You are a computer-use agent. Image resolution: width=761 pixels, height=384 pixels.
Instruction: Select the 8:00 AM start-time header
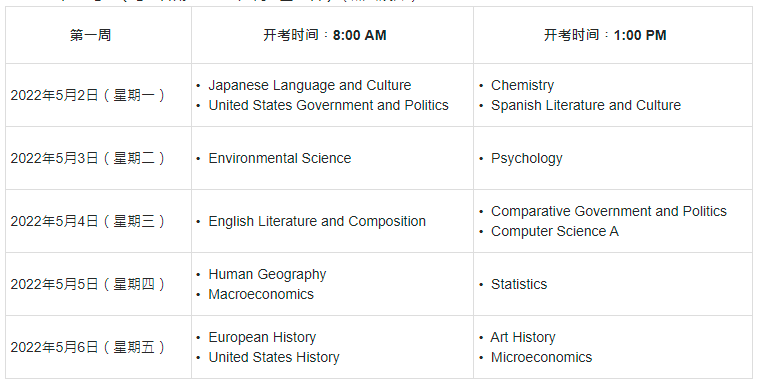coord(325,35)
